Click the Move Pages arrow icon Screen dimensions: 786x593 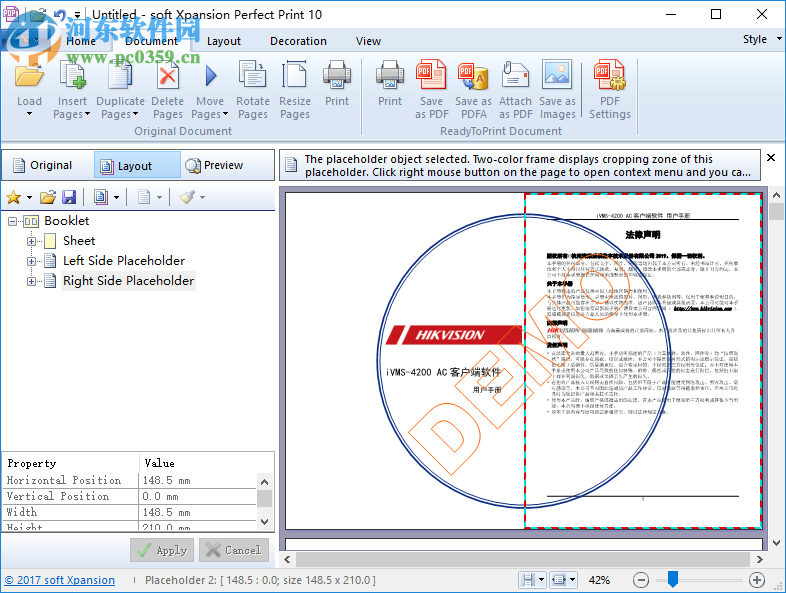[211, 76]
